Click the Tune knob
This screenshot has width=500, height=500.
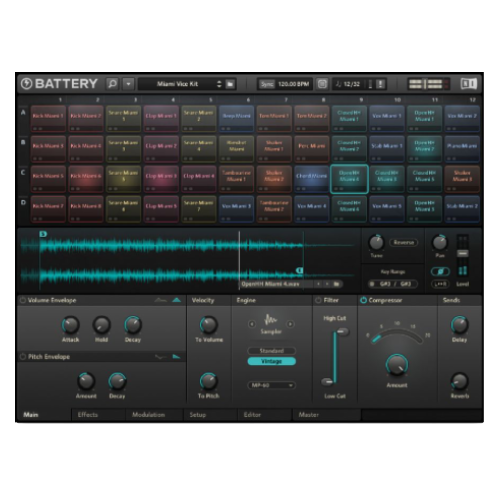(x=376, y=243)
